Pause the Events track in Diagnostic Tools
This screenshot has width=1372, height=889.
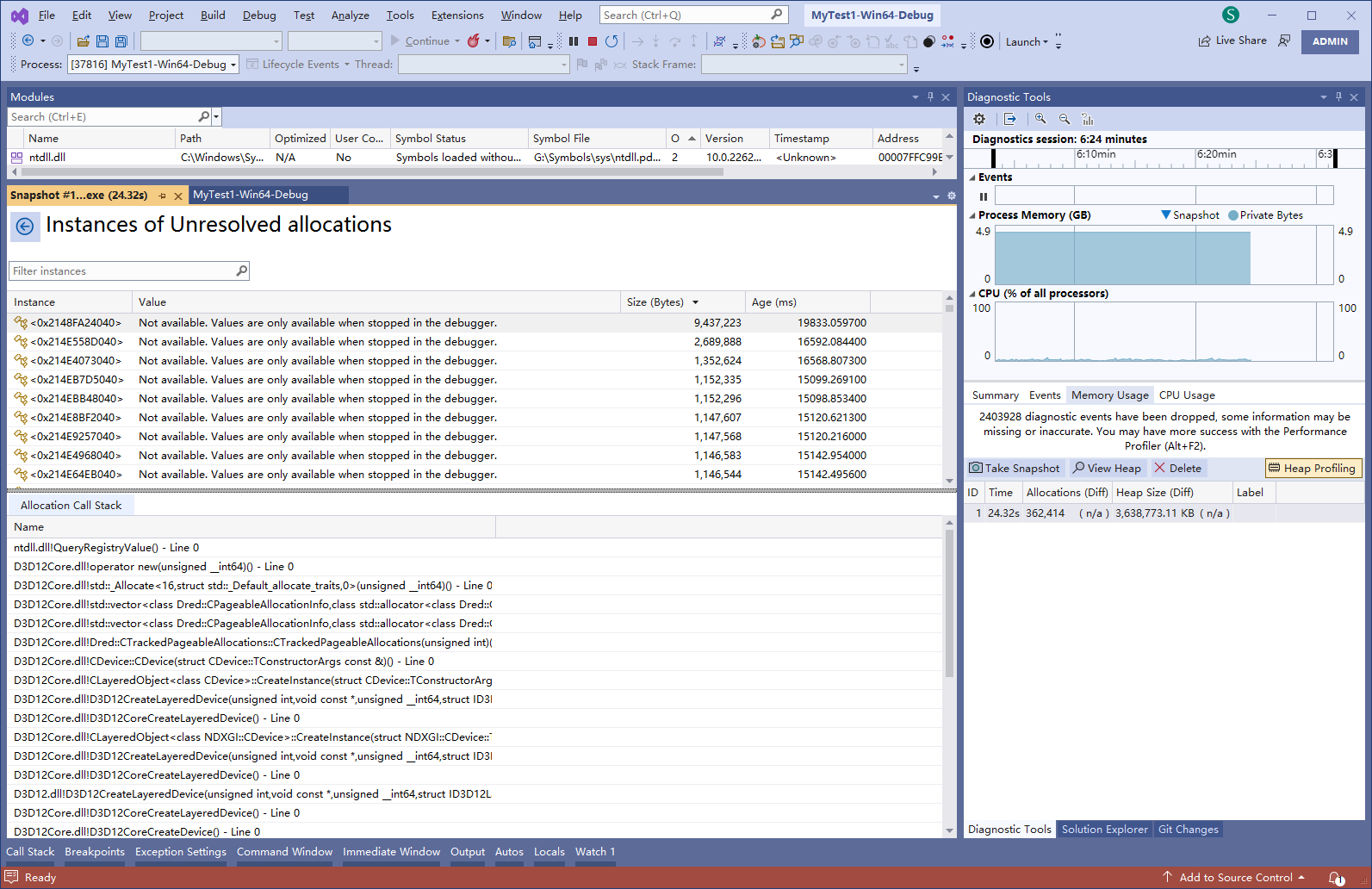(x=983, y=196)
